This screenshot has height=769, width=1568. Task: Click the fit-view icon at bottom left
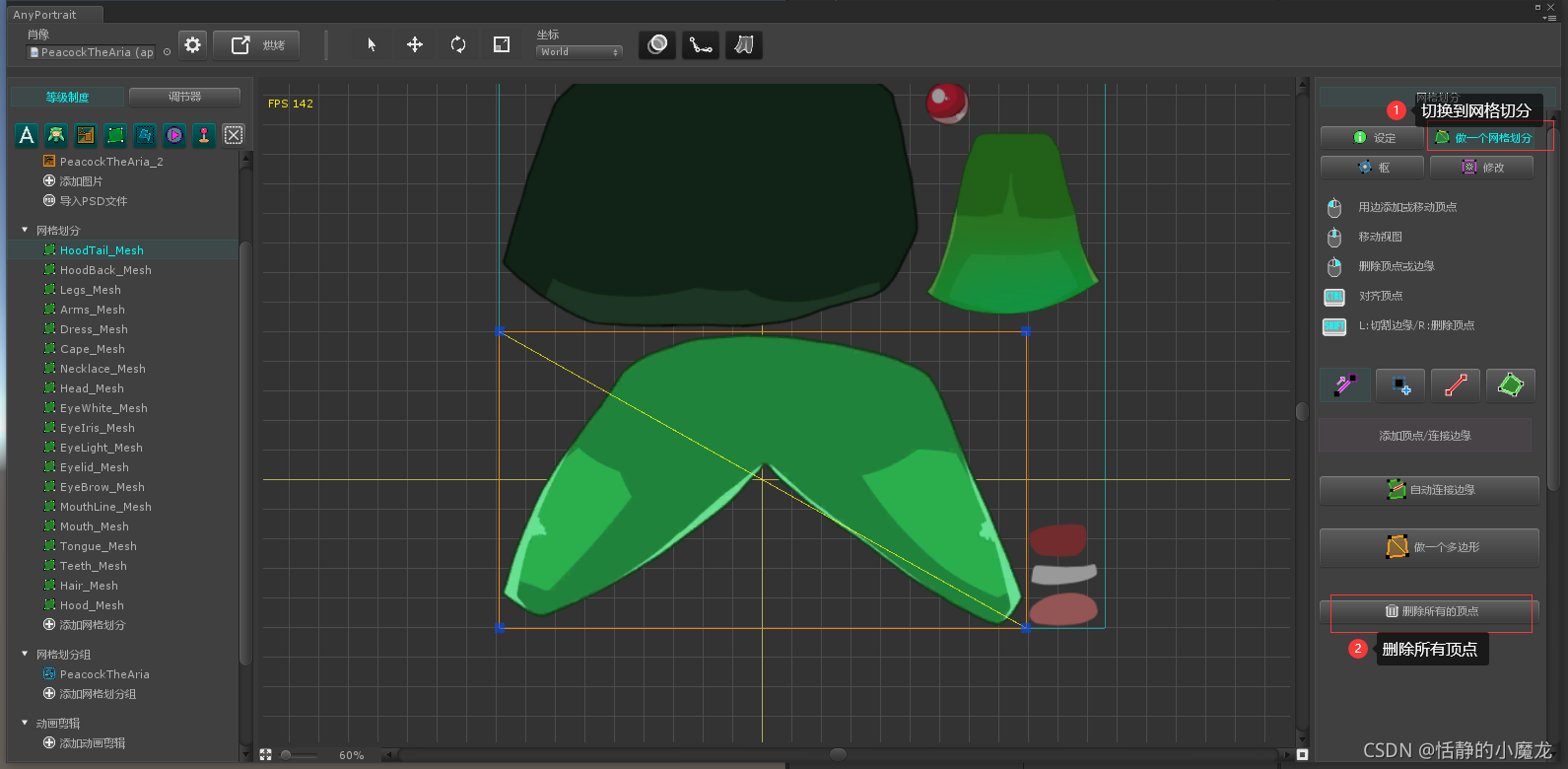[x=265, y=754]
